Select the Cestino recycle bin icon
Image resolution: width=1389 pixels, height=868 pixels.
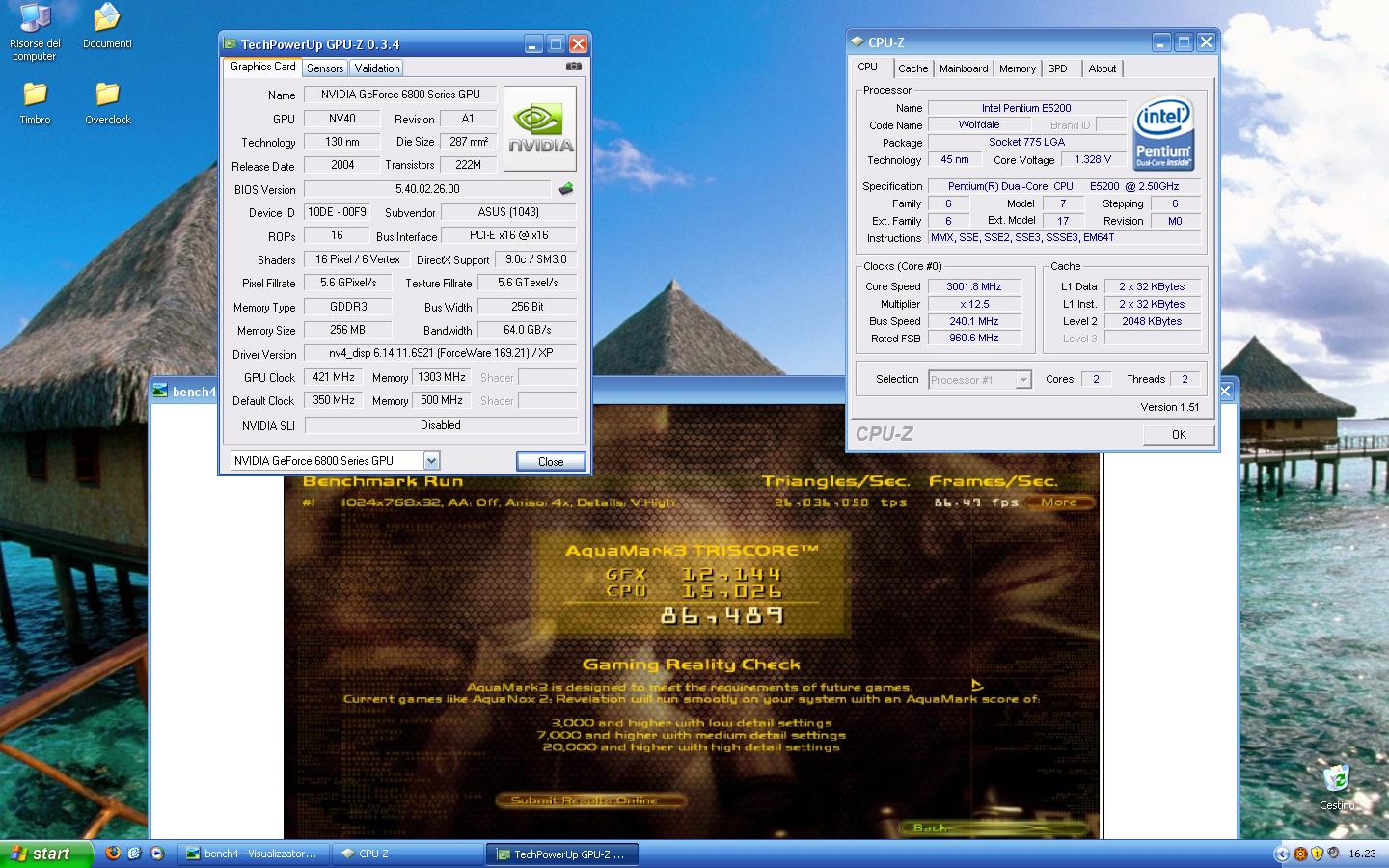pyautogui.click(x=1337, y=787)
